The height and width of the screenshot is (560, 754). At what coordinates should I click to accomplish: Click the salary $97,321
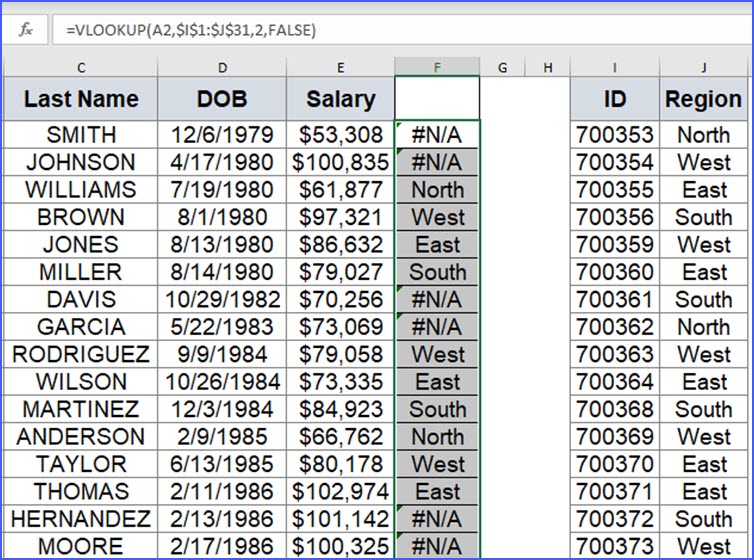pyautogui.click(x=340, y=217)
